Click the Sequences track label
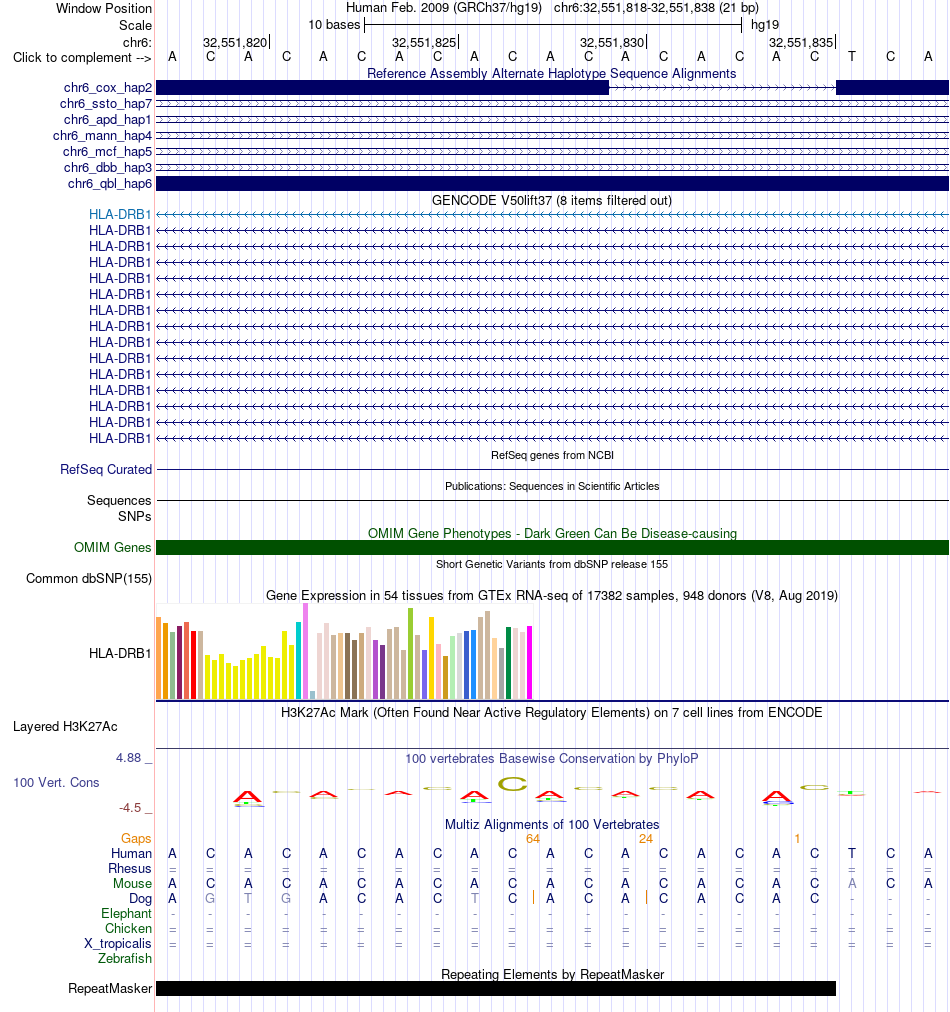The width and height of the screenshot is (950, 1012). (119, 501)
